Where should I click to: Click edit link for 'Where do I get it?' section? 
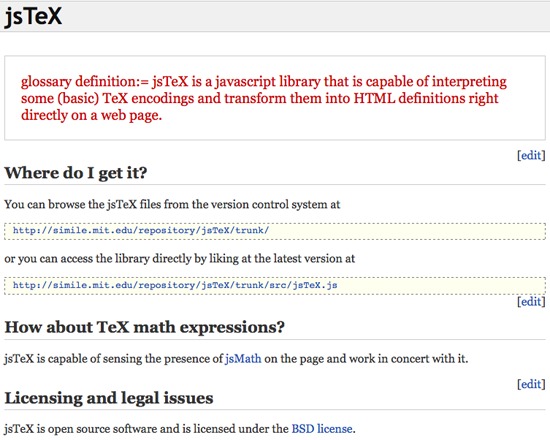coord(531,155)
